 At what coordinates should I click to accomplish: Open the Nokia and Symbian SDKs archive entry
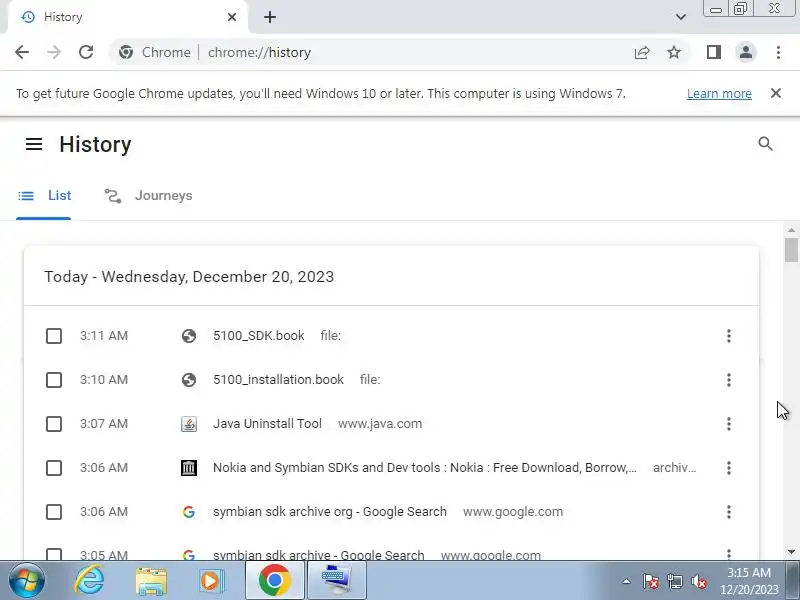click(x=424, y=468)
